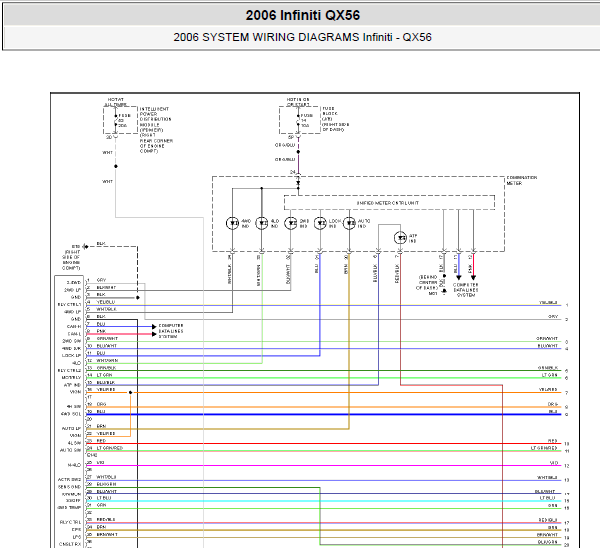Click pin 25 'VIO' wire label on left
The height and width of the screenshot is (548, 600).
(100, 463)
